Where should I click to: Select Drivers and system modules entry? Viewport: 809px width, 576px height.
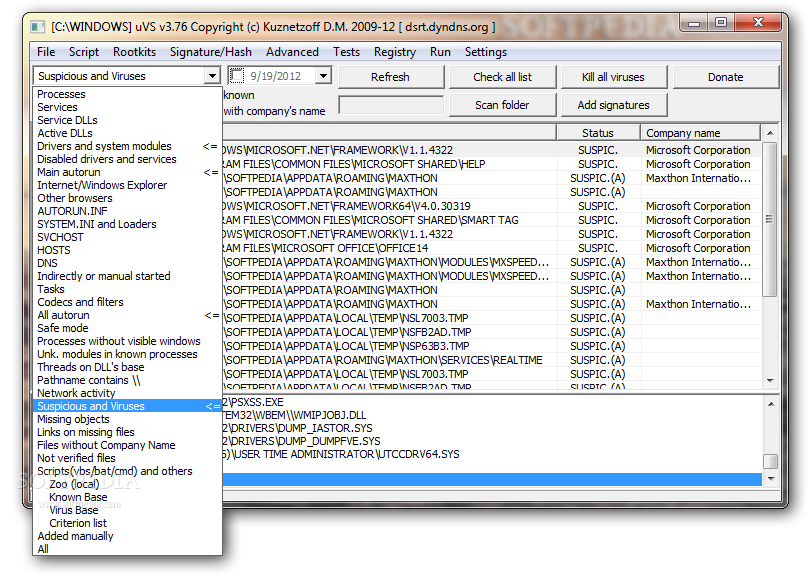click(x=127, y=146)
